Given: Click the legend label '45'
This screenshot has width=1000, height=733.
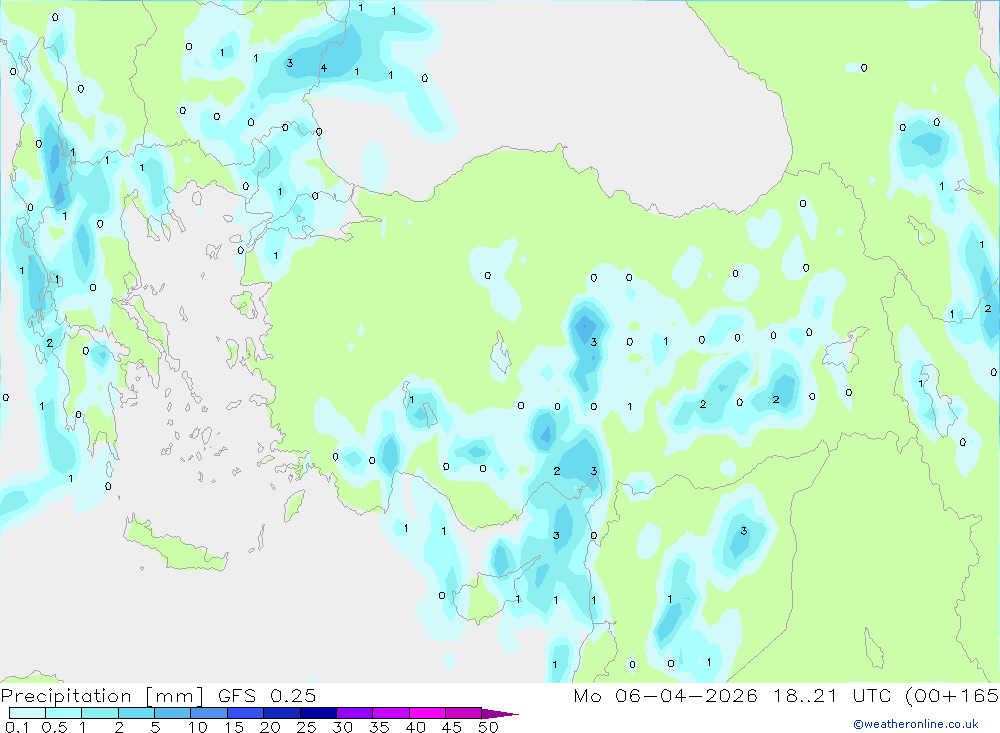Looking at the screenshot, I should (452, 727).
